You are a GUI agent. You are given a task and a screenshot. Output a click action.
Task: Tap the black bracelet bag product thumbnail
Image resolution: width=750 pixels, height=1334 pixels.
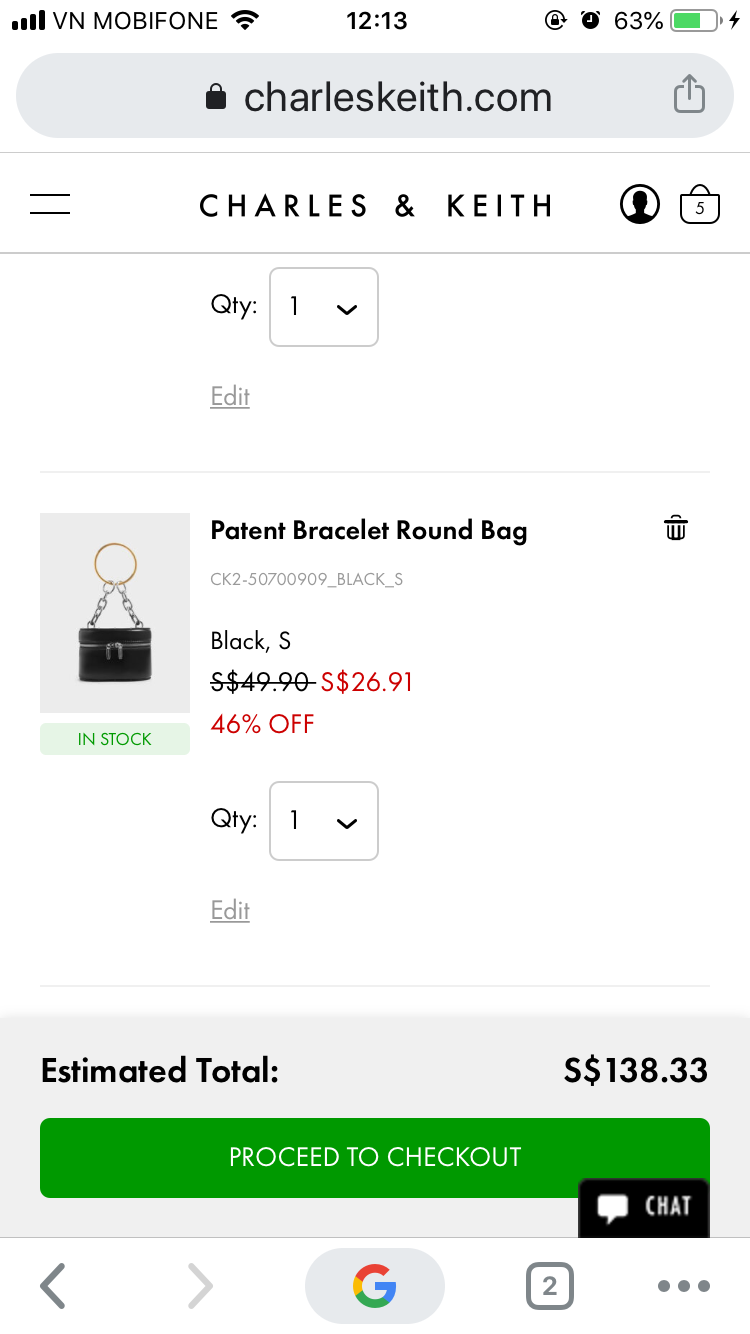click(114, 612)
